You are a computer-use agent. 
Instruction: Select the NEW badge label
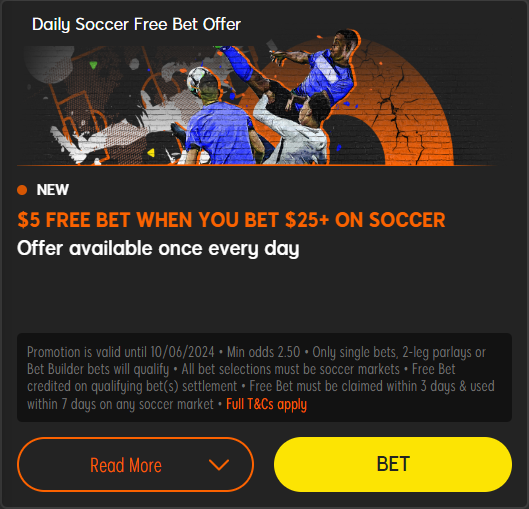point(53,190)
